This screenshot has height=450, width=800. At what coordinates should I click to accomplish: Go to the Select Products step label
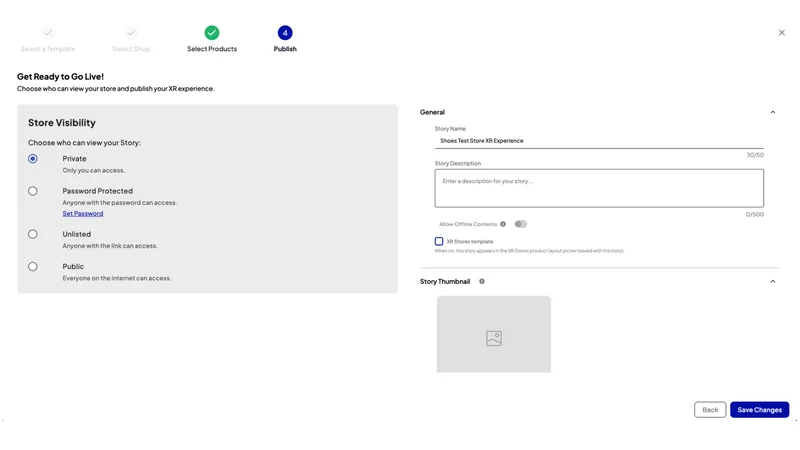[212, 49]
